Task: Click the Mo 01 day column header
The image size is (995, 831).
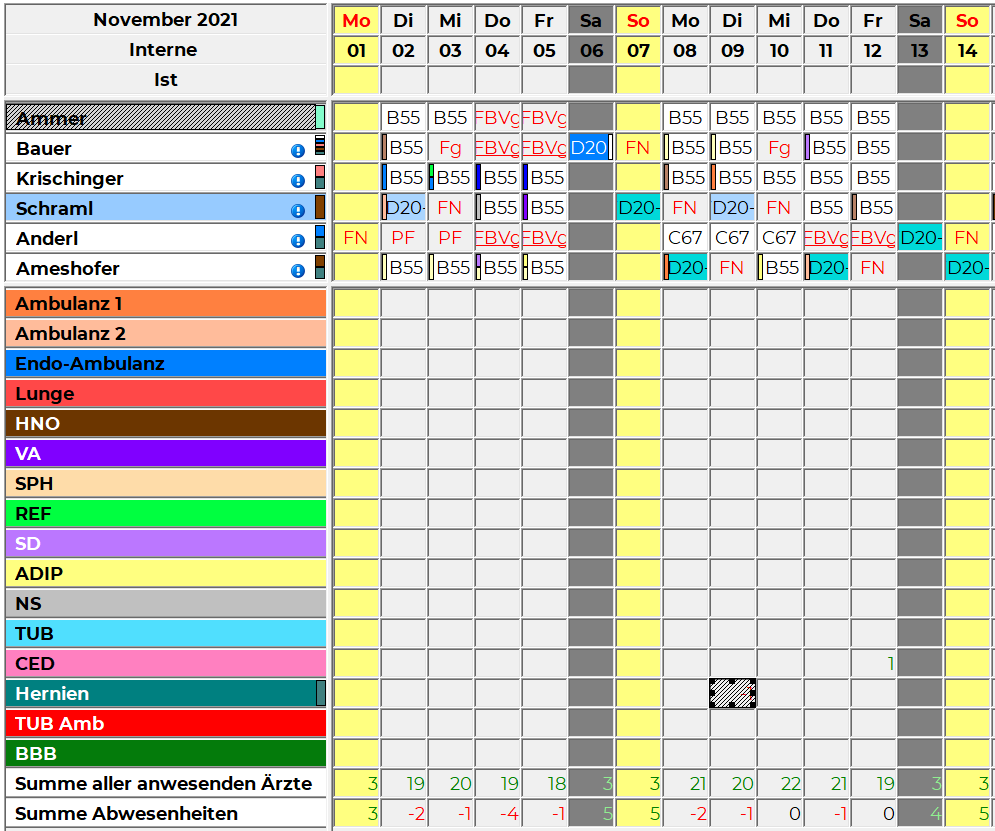Action: tap(356, 35)
